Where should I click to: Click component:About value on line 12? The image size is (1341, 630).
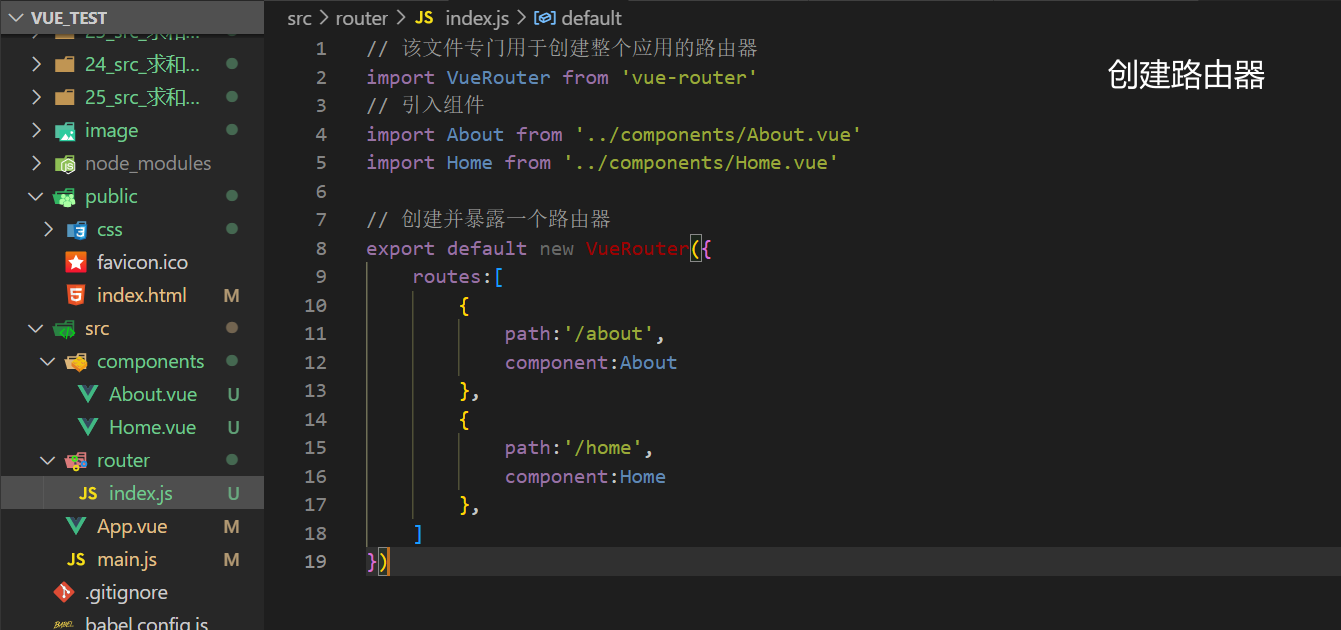648,362
